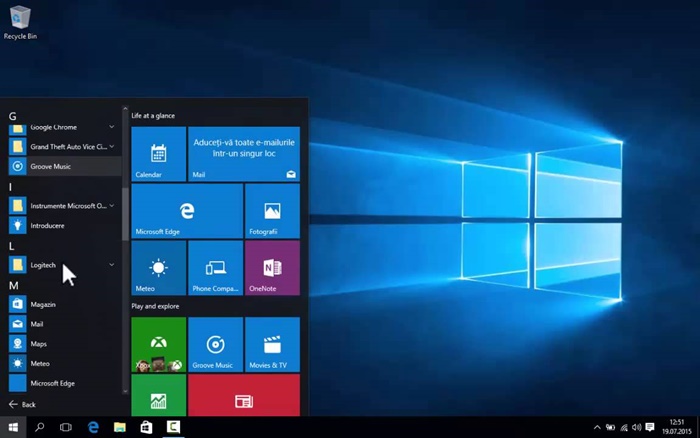Open Introducere in the app list
Screen dimensions: 700x438
[64, 225]
